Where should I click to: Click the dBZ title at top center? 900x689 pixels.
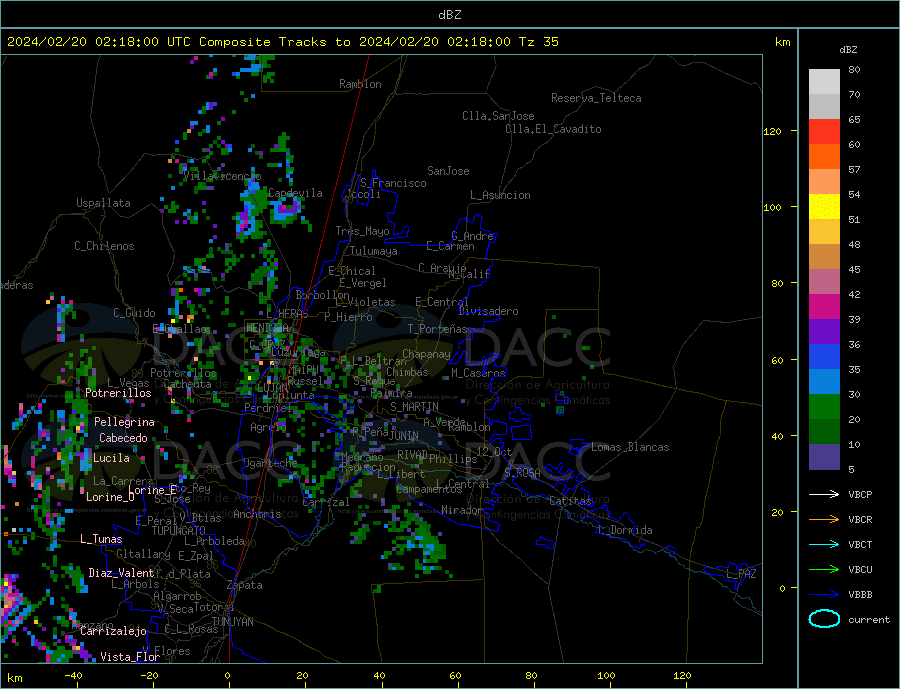[449, 15]
